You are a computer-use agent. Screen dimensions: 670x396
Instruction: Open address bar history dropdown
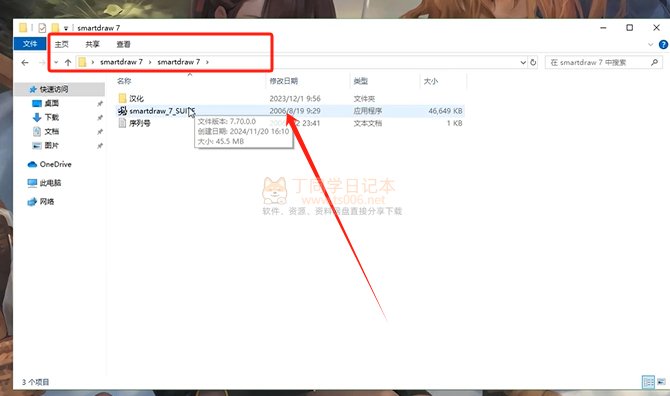523,62
